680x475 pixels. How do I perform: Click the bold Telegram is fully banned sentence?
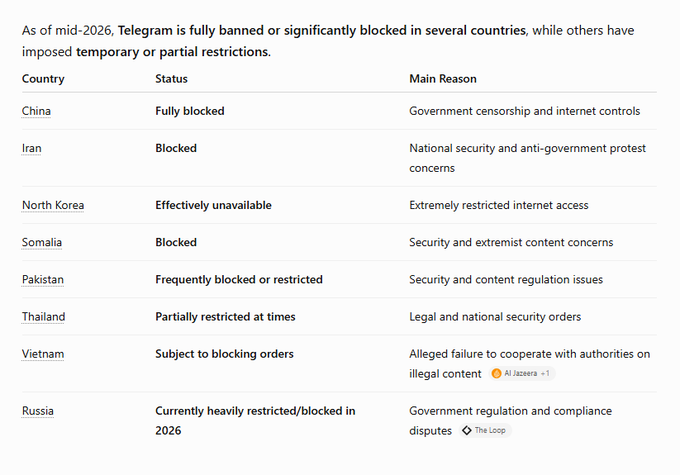coord(322,31)
